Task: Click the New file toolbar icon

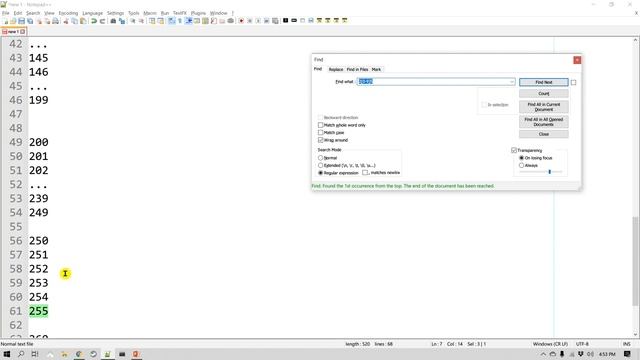Action: click(5, 21)
